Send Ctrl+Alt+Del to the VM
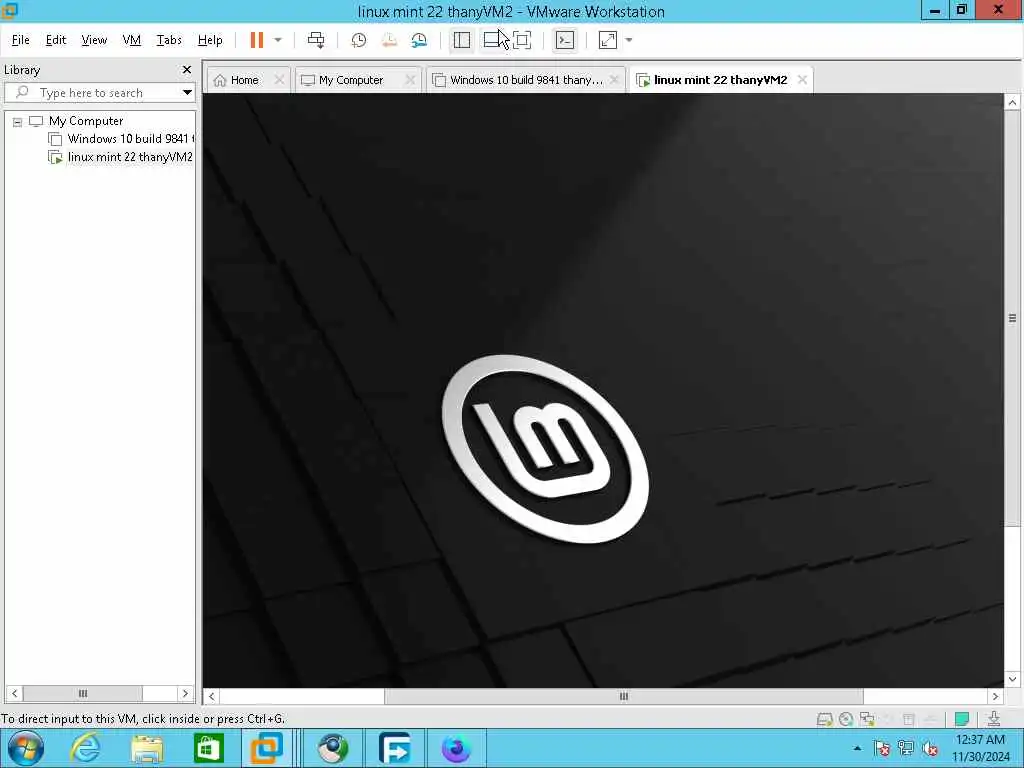The image size is (1024, 768). coord(316,40)
